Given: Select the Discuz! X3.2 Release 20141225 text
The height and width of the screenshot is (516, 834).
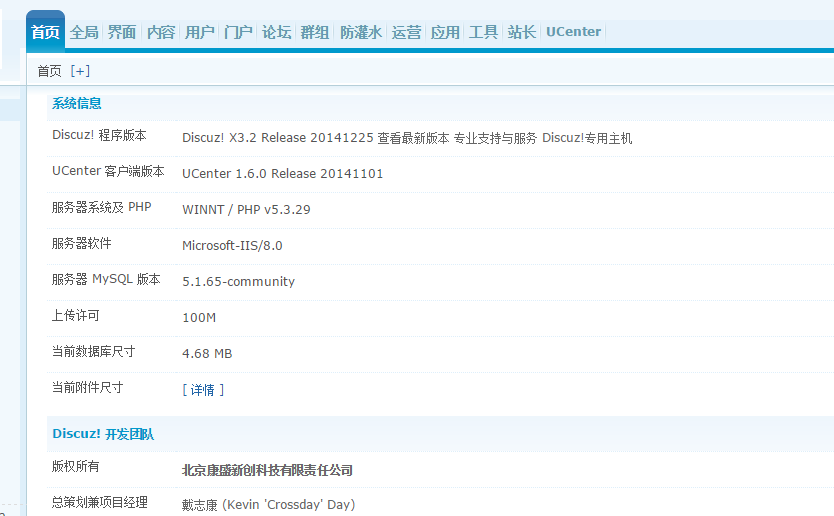Looking at the screenshot, I should tap(278, 138).
